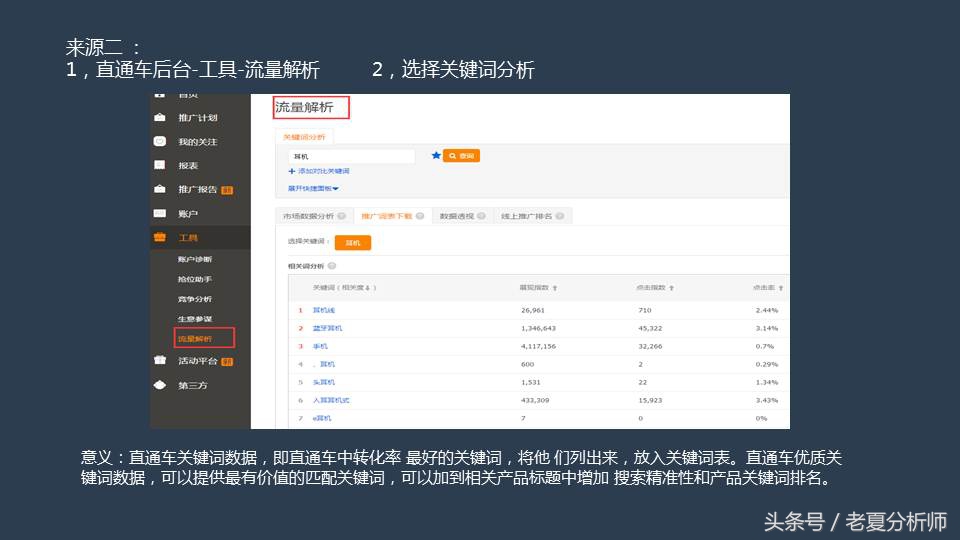The height and width of the screenshot is (540, 960).
Task: Click the icon beside 推广报告
Action: 160,189
